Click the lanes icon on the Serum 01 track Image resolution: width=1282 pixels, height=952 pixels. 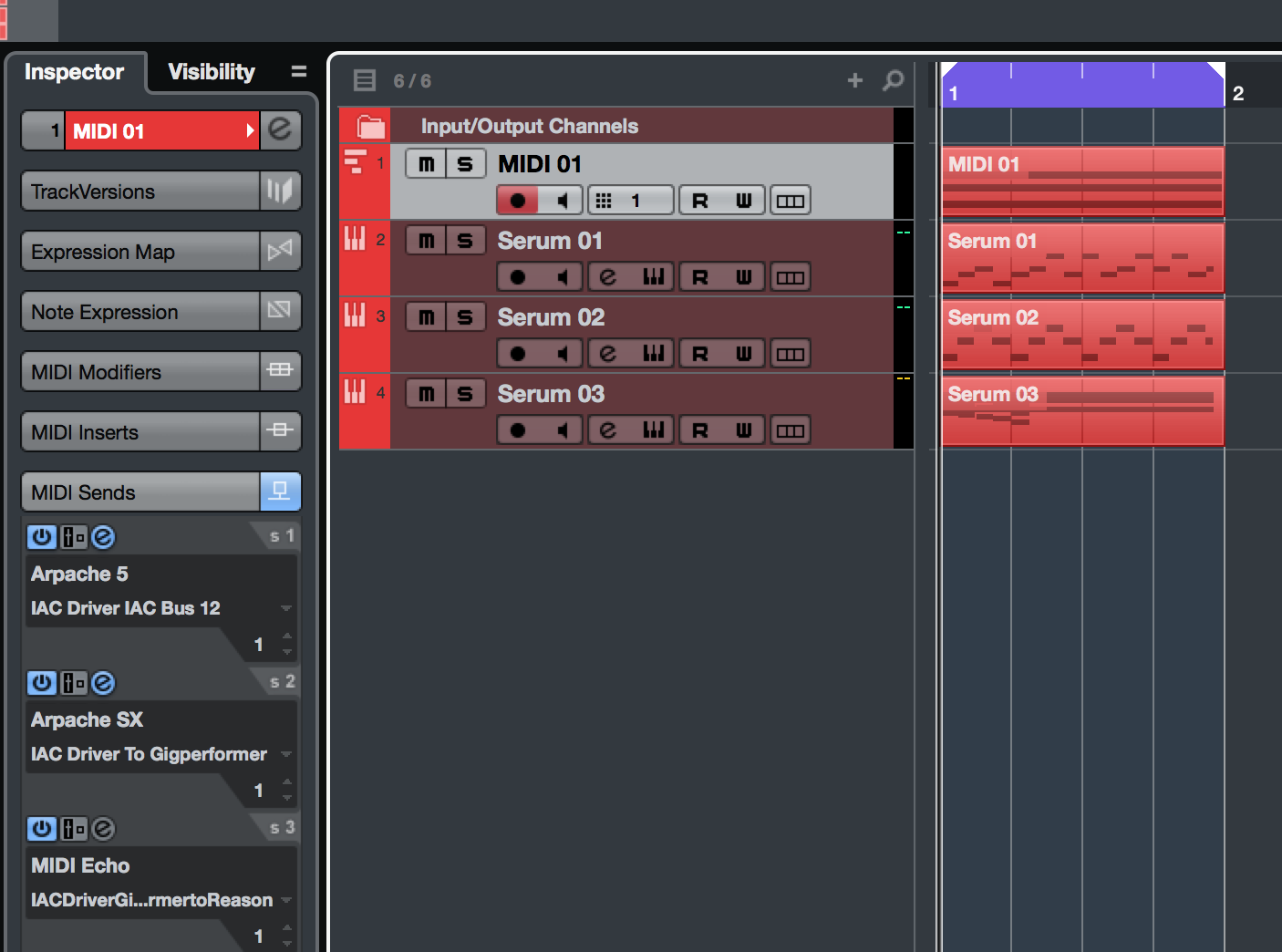coord(791,277)
